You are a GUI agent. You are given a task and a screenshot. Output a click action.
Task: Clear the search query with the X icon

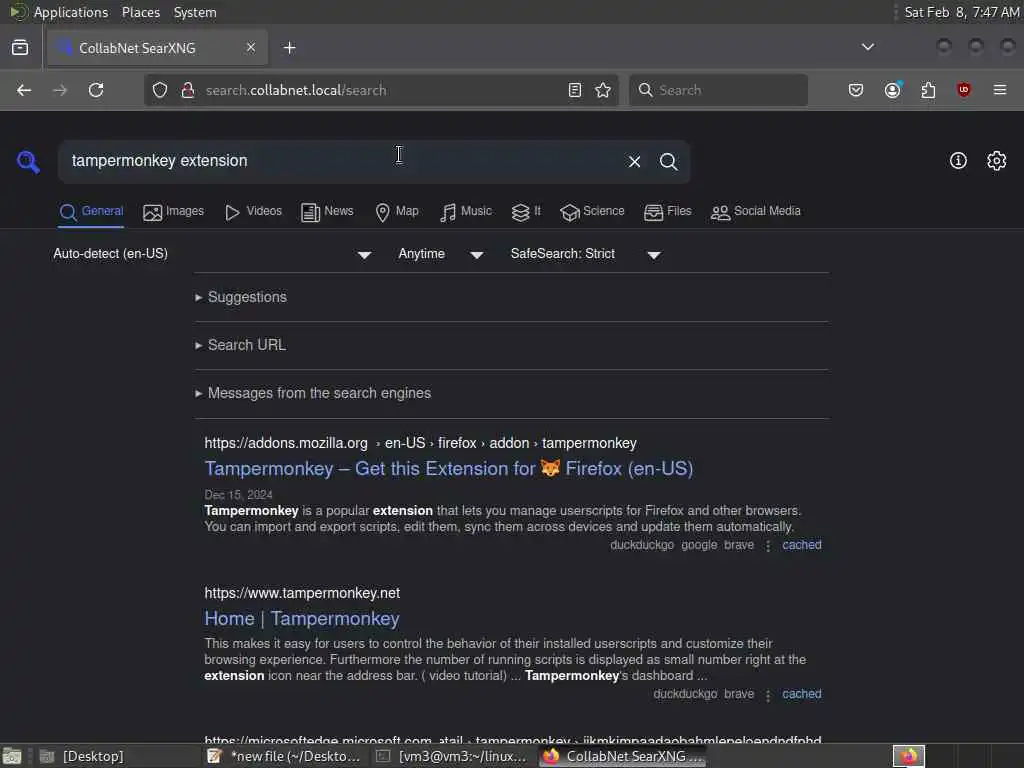[x=634, y=161]
